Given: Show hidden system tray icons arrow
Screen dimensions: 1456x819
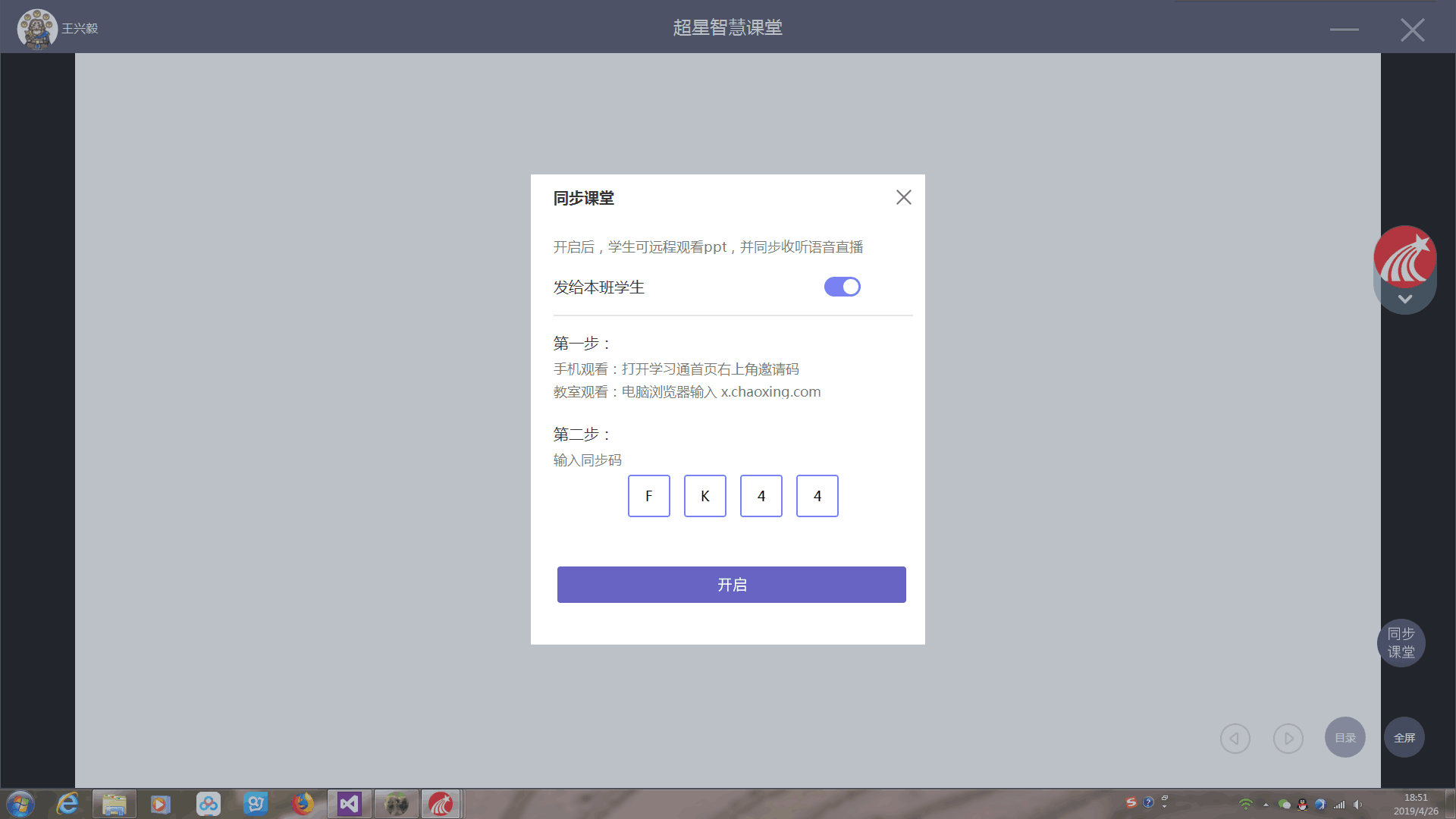Looking at the screenshot, I should tap(1265, 805).
